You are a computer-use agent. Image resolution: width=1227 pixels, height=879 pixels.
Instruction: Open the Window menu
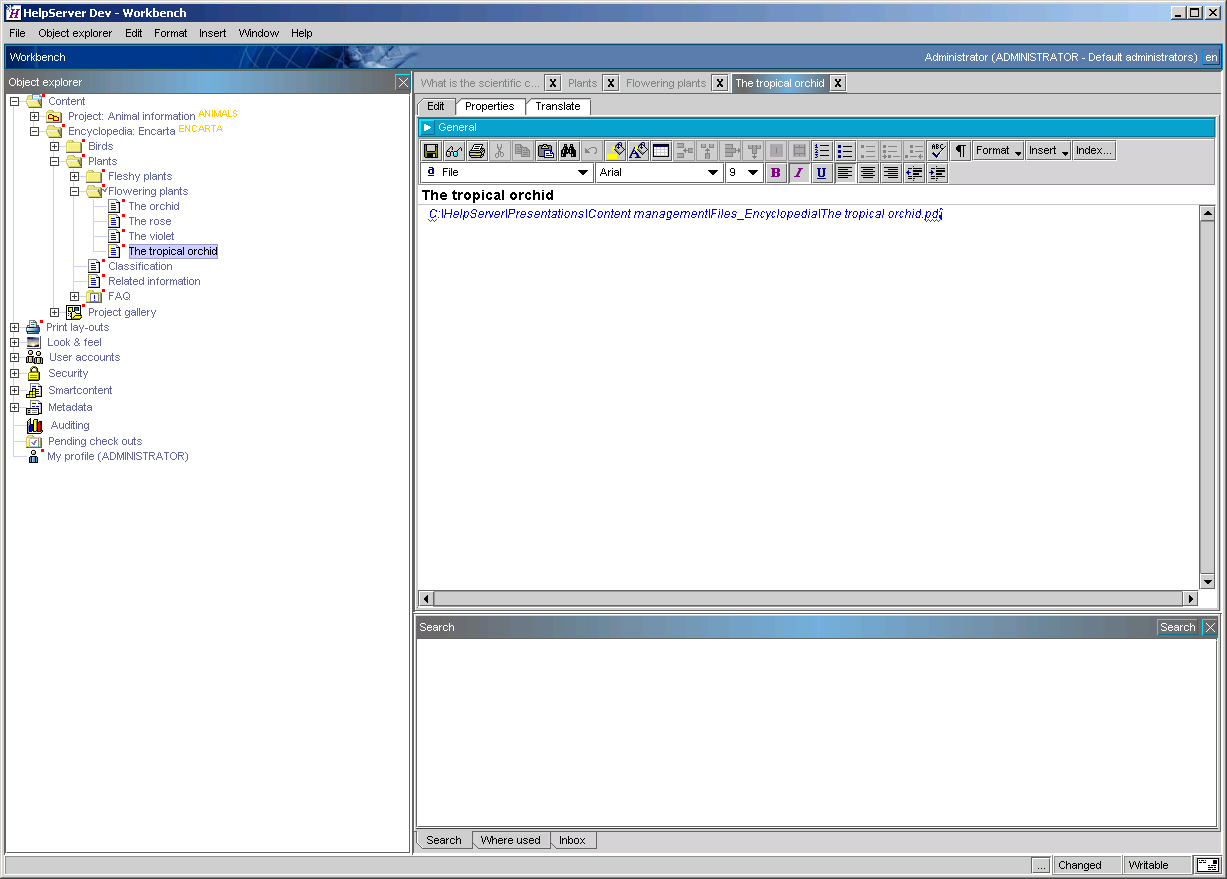[259, 33]
